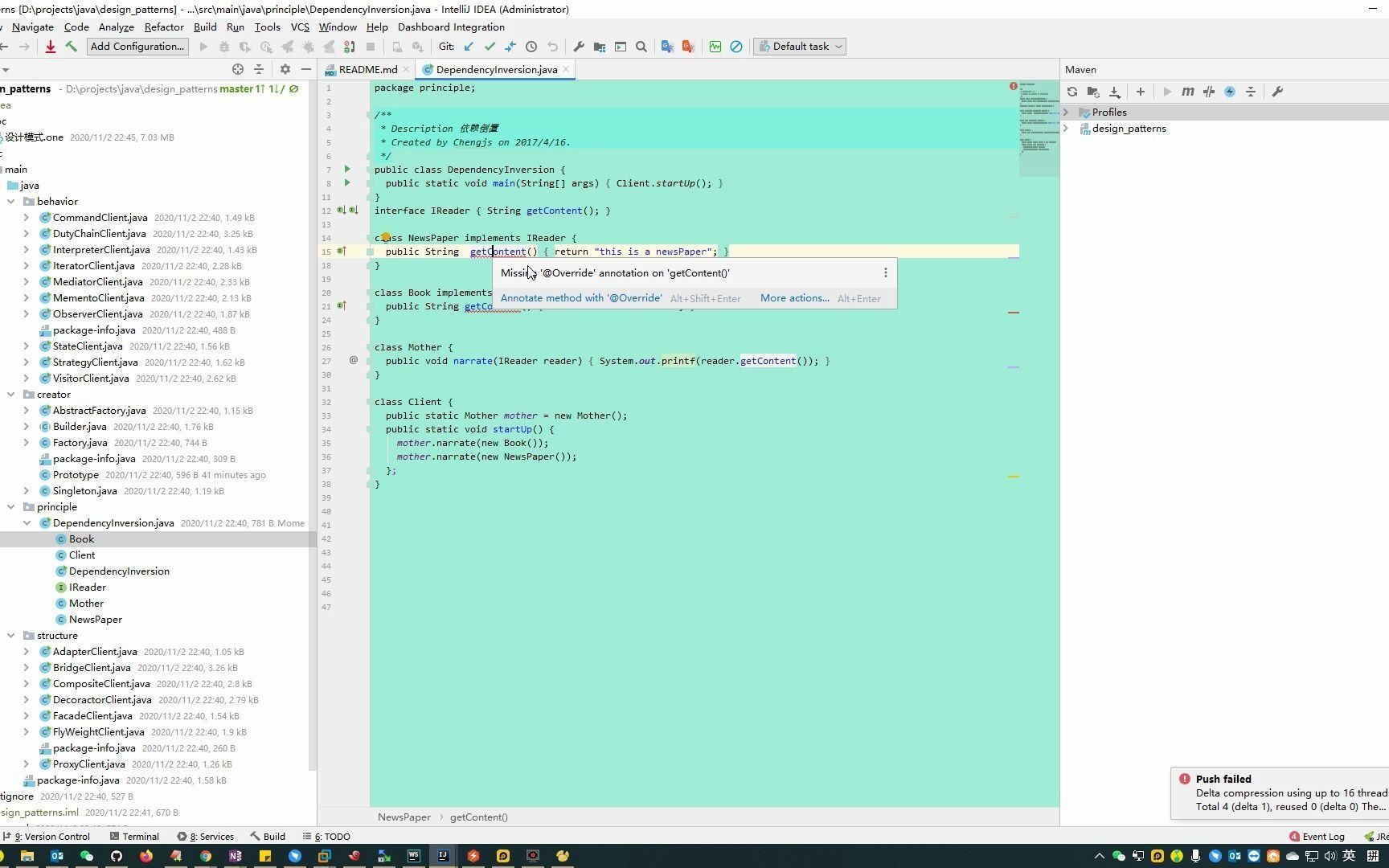This screenshot has width=1389, height=868.
Task: Collapse DependencyInversion.java tree node
Action: [27, 523]
